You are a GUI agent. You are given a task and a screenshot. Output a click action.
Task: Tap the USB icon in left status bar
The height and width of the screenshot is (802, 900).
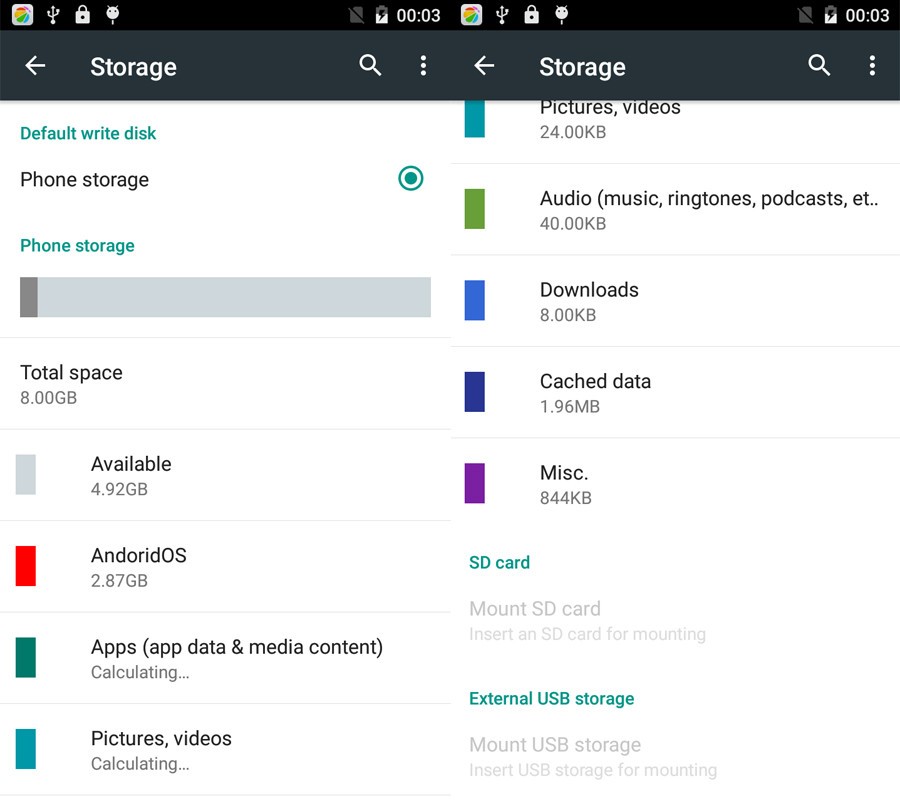53,15
